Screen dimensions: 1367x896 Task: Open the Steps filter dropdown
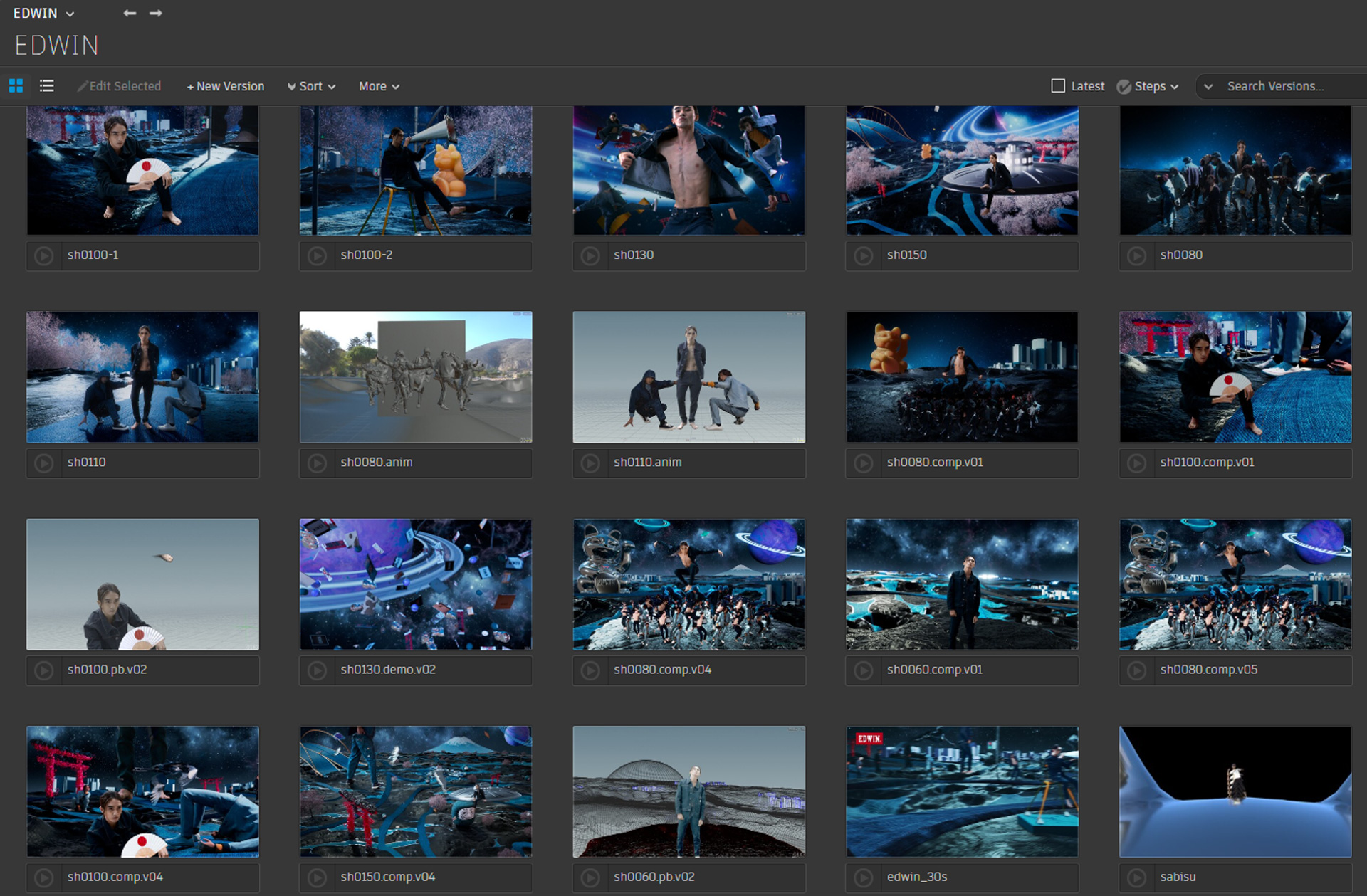(1148, 86)
